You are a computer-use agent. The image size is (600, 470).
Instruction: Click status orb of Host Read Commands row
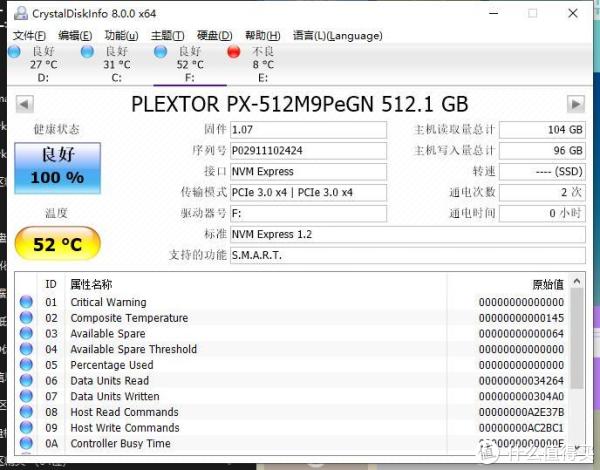(x=26, y=412)
